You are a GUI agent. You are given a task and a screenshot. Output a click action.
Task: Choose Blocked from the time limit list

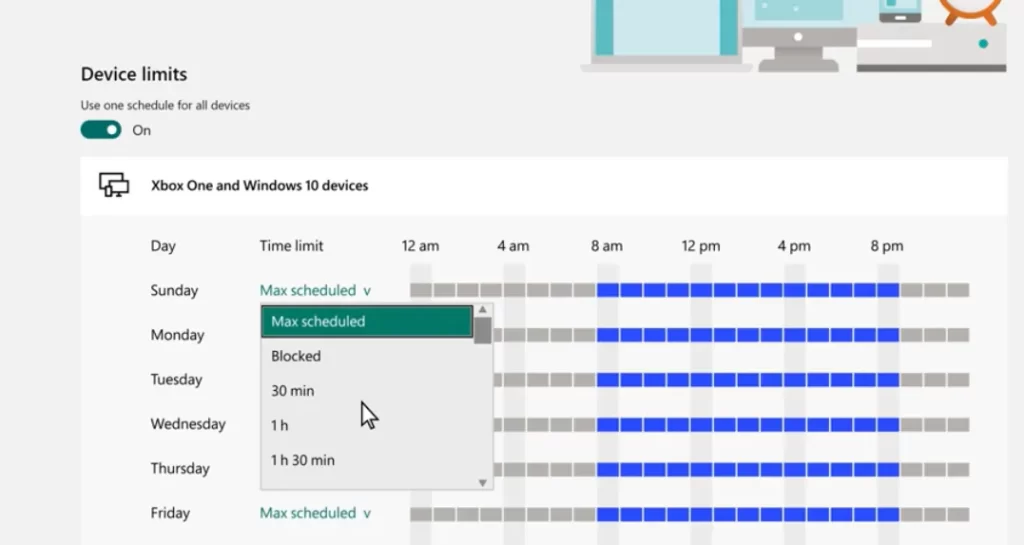[366, 356]
